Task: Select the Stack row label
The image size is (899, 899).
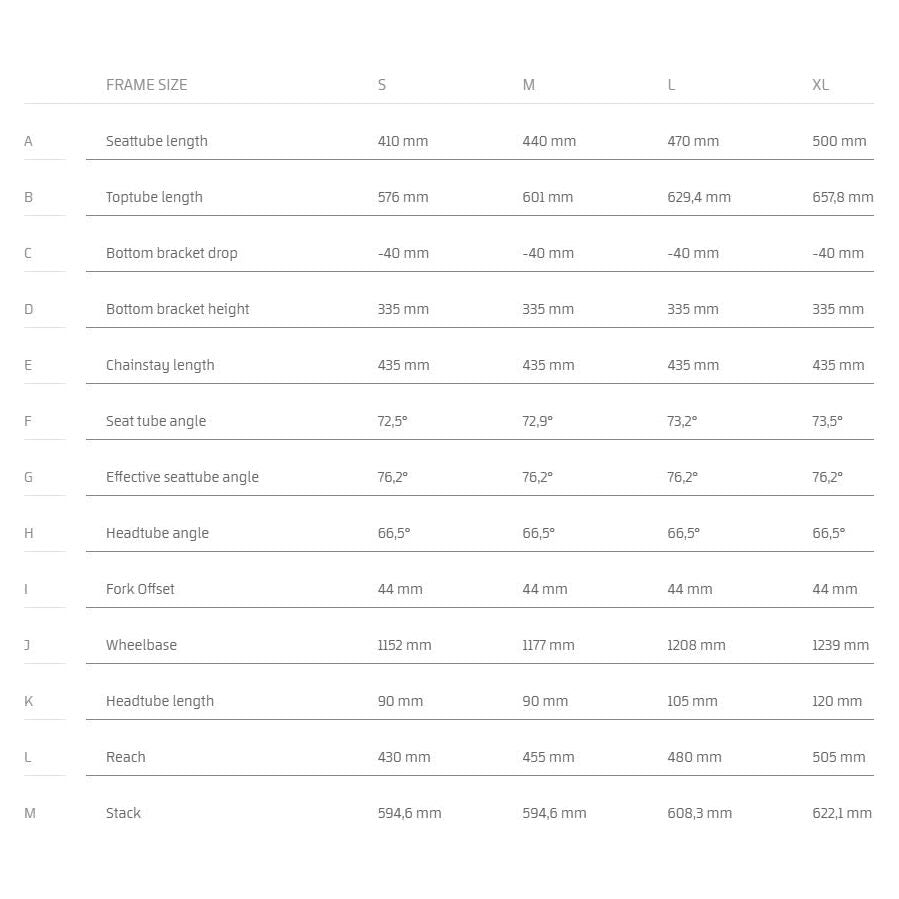Action: (x=123, y=813)
